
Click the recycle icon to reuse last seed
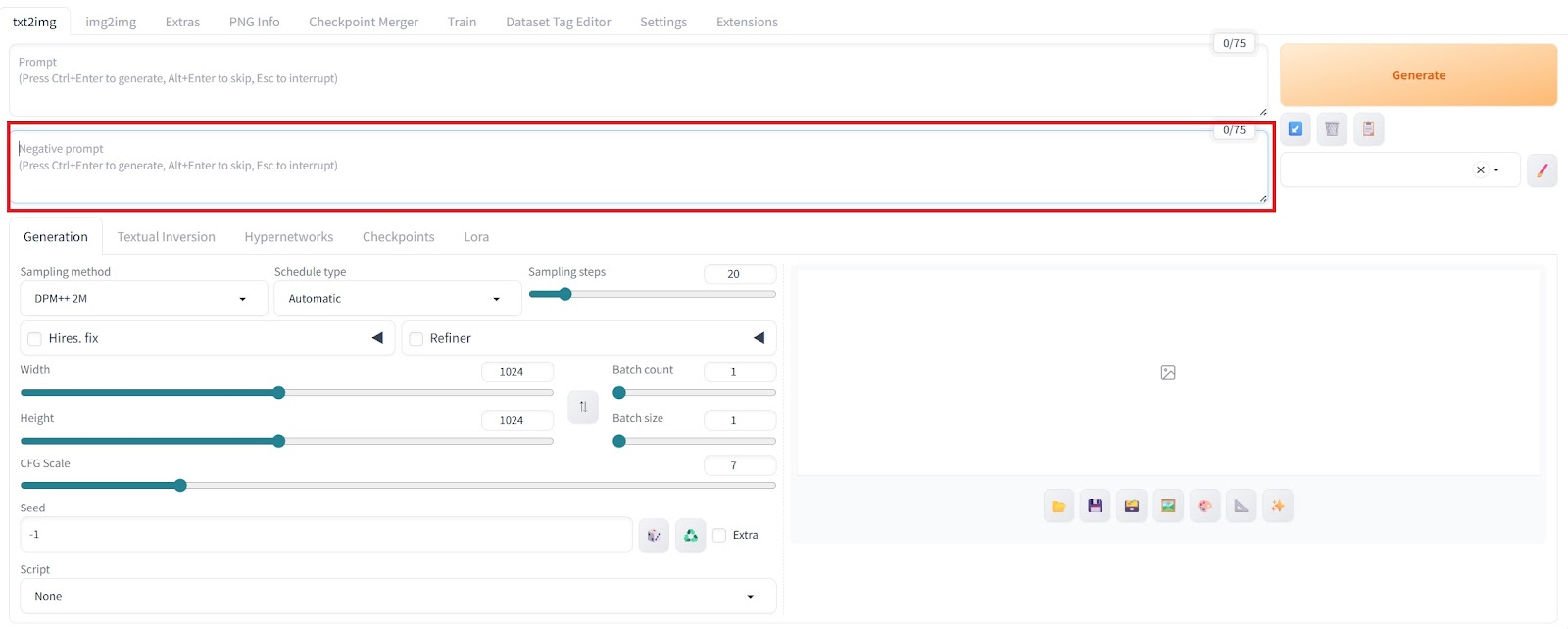(x=690, y=536)
